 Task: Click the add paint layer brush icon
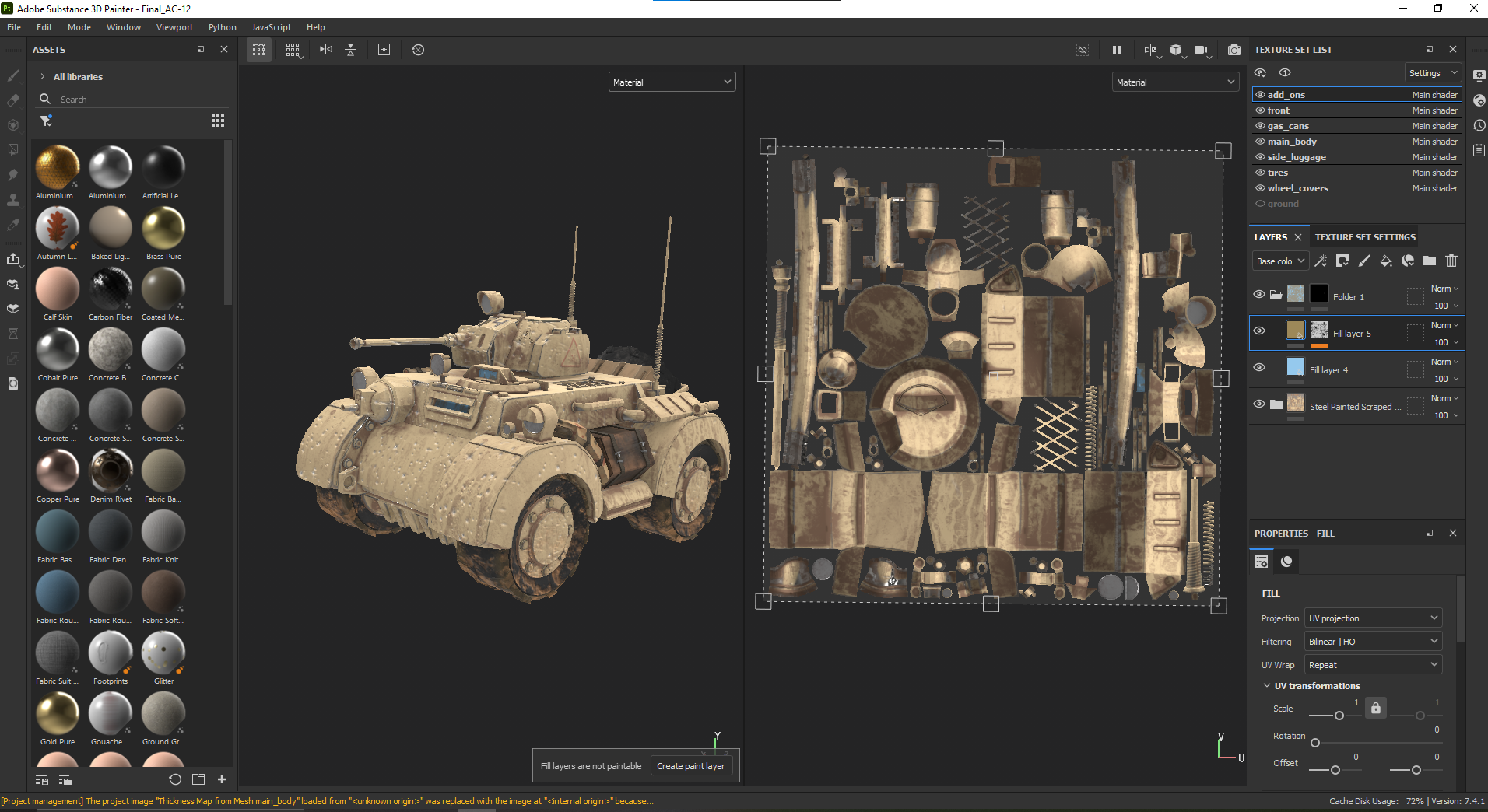pyautogui.click(x=1364, y=261)
